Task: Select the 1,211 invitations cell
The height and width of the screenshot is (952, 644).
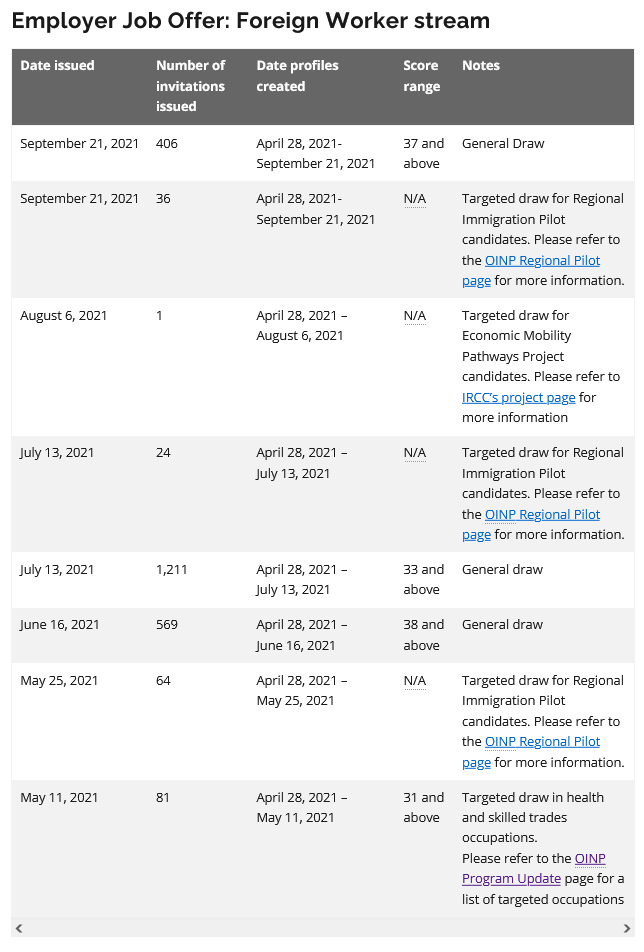Action: pos(171,570)
